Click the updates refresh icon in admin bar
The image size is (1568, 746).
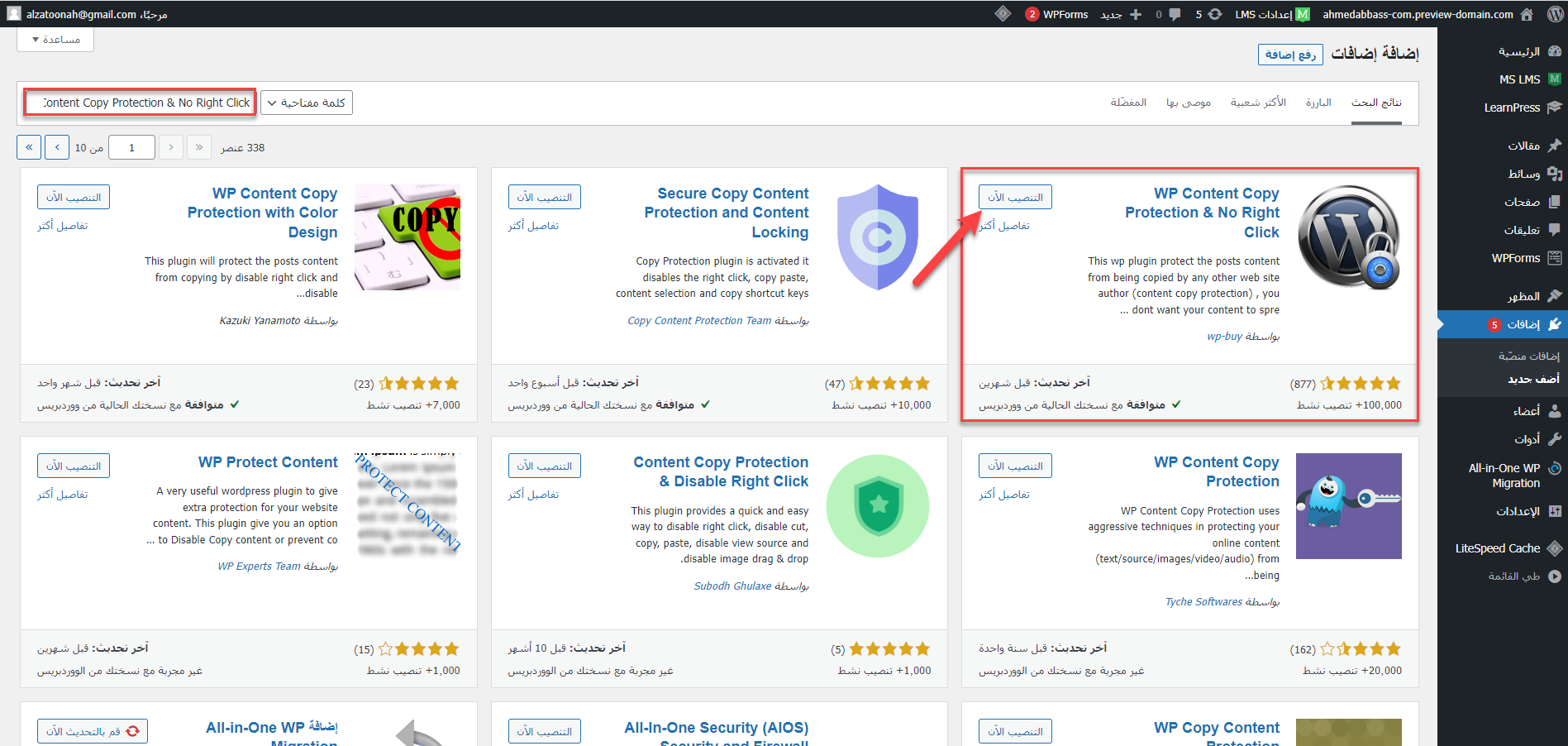[1214, 14]
